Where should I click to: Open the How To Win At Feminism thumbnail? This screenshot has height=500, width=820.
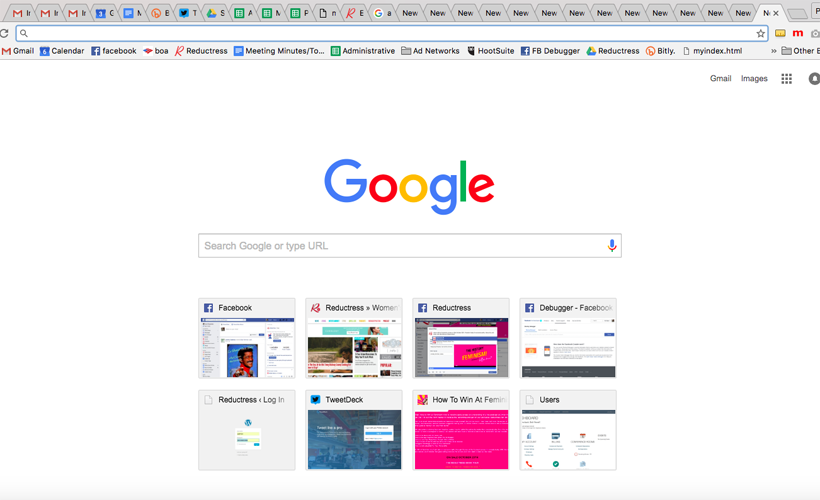point(461,430)
